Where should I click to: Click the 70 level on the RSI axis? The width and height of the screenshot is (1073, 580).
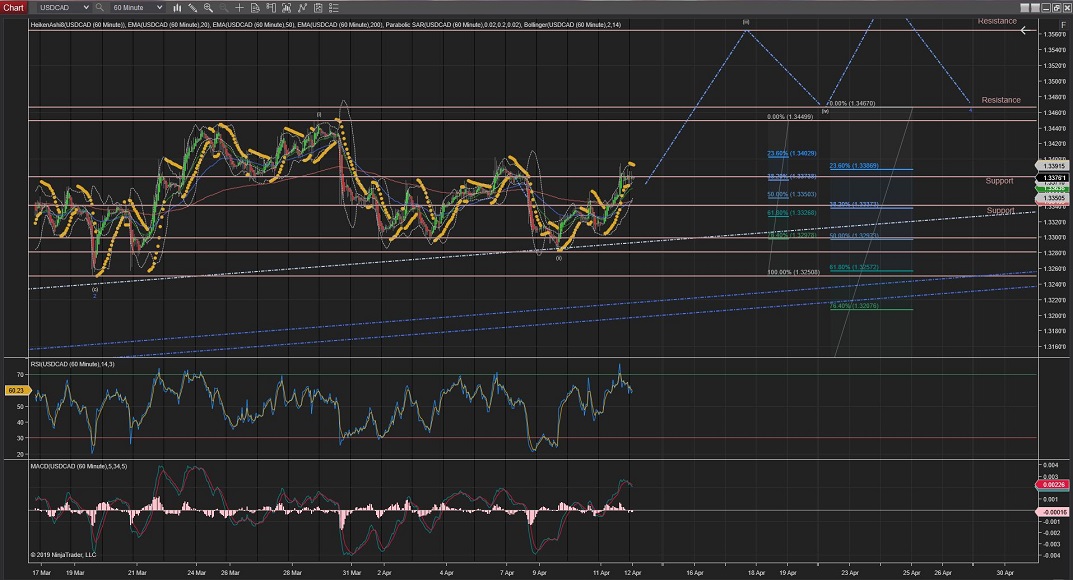point(20,375)
